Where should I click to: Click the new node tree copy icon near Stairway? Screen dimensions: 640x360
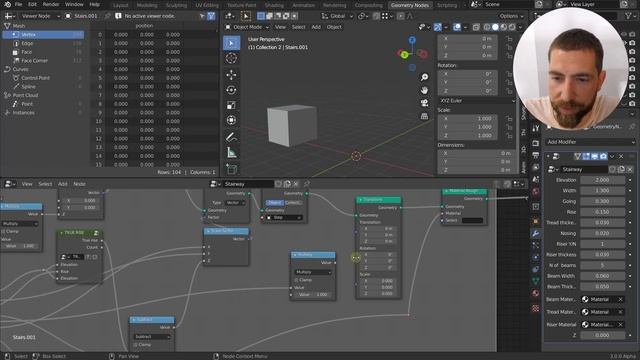point(287,184)
